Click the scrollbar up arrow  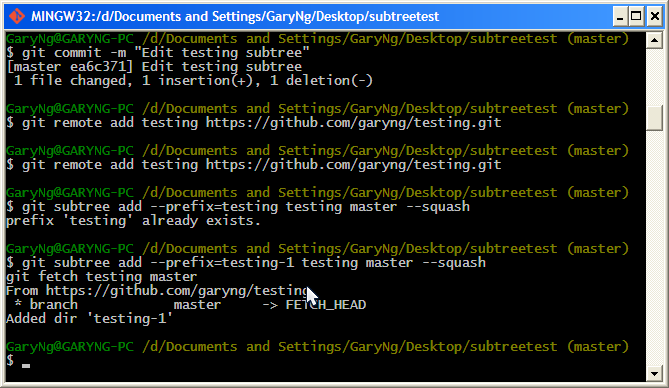pos(654,41)
